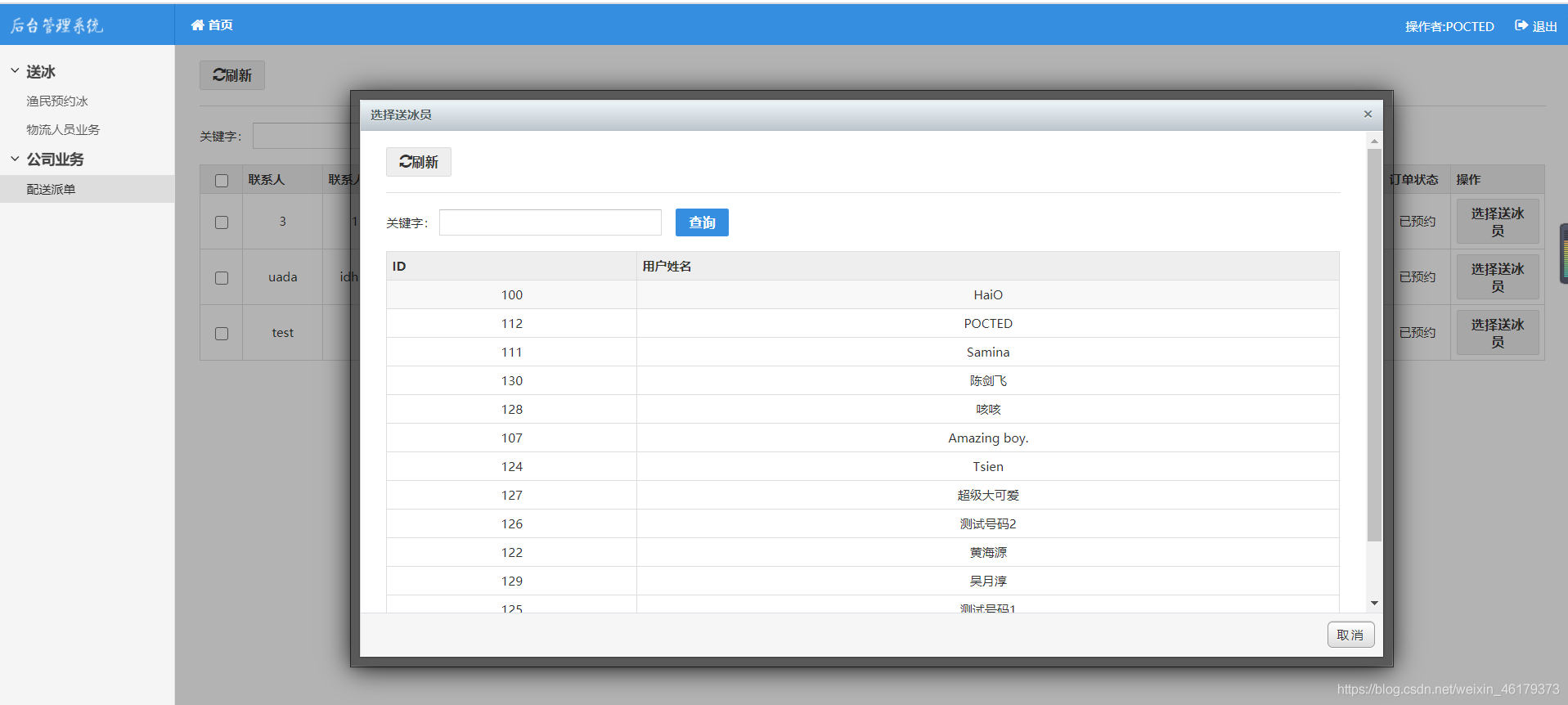
Task: Click ID cell 112
Action: pyautogui.click(x=512, y=323)
